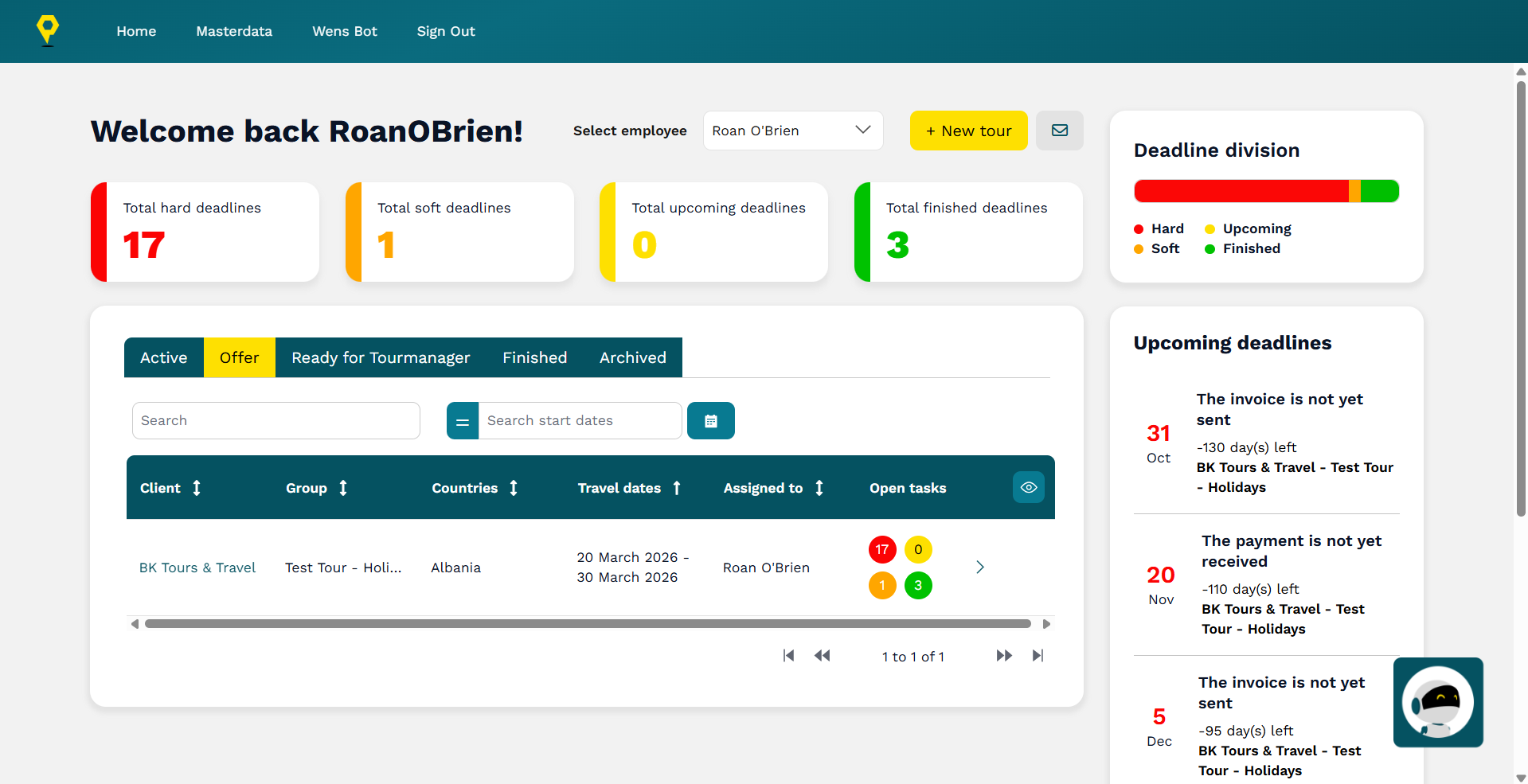Click orange badge showing 1 task

(882, 586)
